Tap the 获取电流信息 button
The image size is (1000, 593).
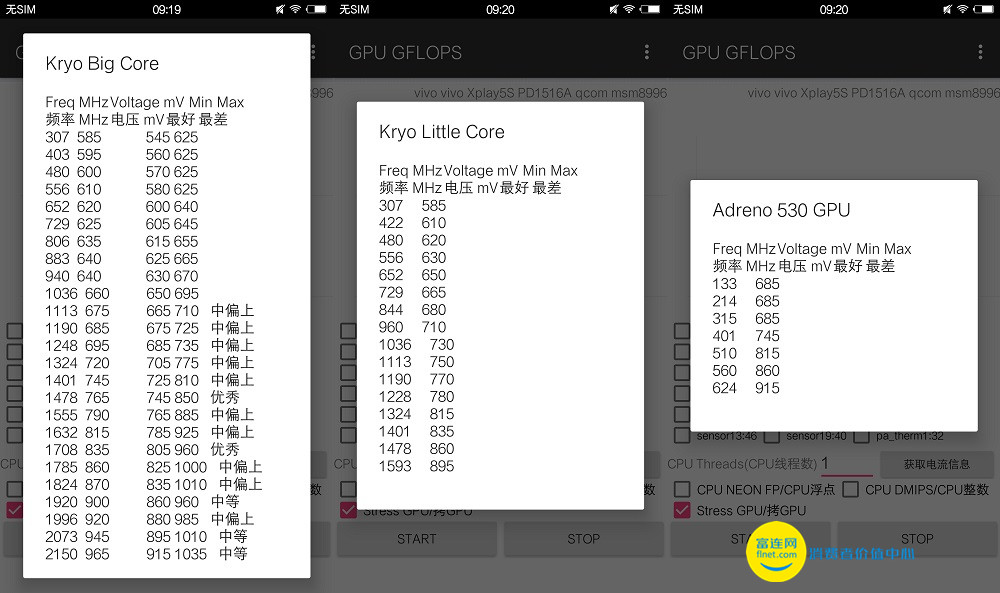click(936, 464)
